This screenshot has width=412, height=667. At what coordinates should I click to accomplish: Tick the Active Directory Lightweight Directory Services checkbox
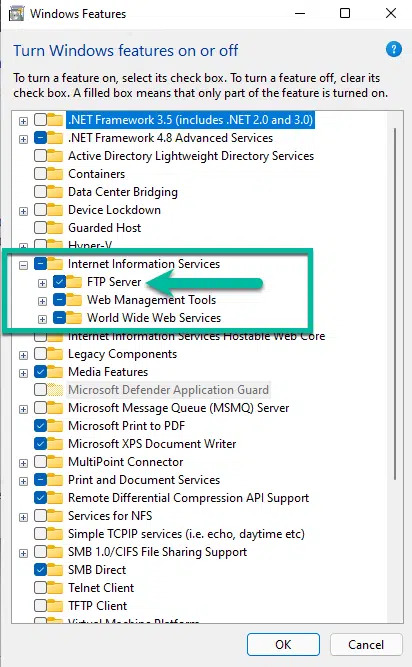[x=40, y=156]
